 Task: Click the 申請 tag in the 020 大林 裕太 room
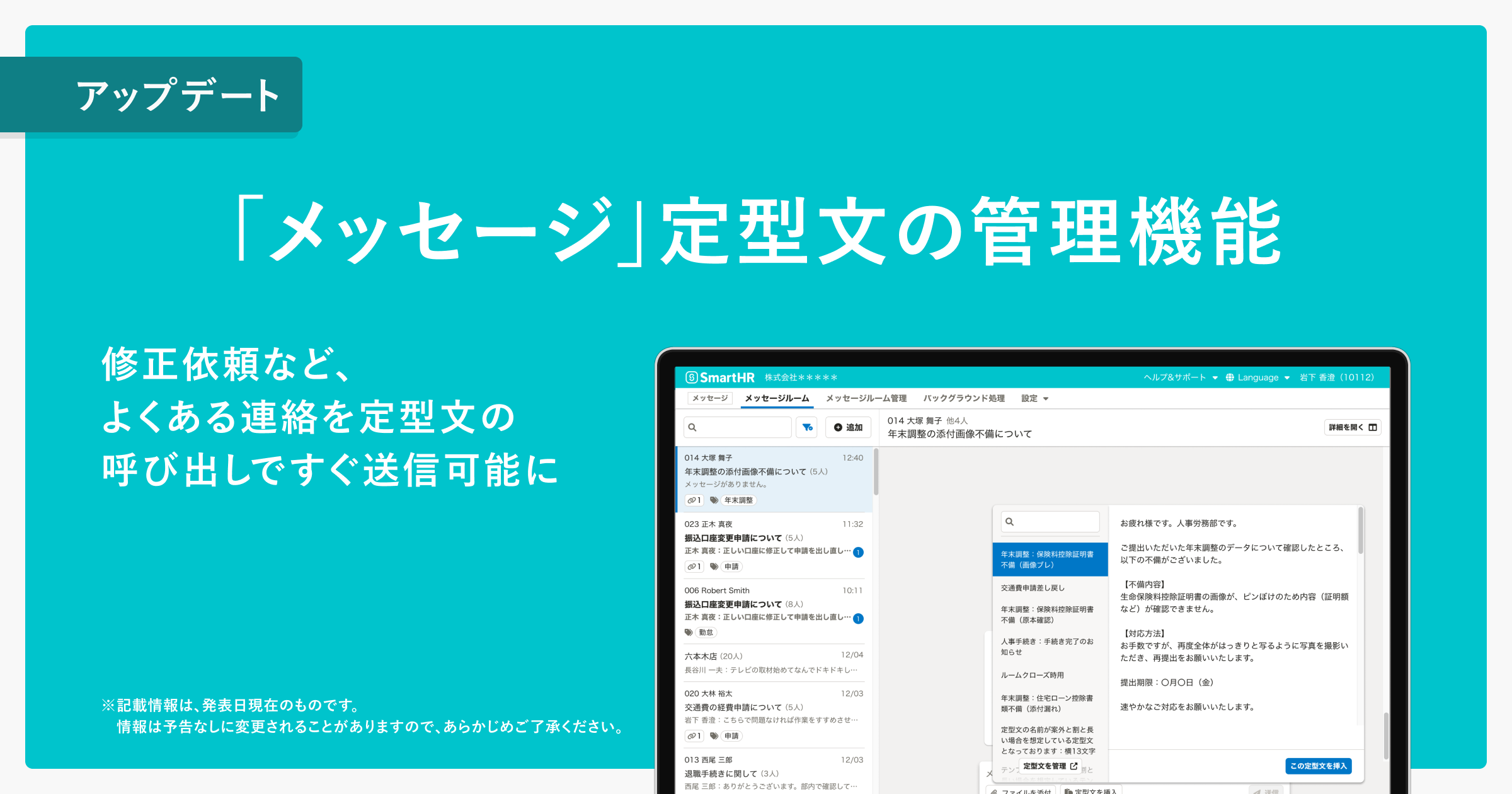[x=731, y=736]
